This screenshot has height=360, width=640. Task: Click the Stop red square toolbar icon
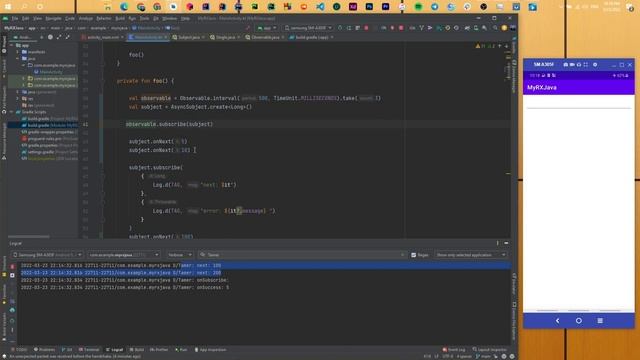click(401, 28)
